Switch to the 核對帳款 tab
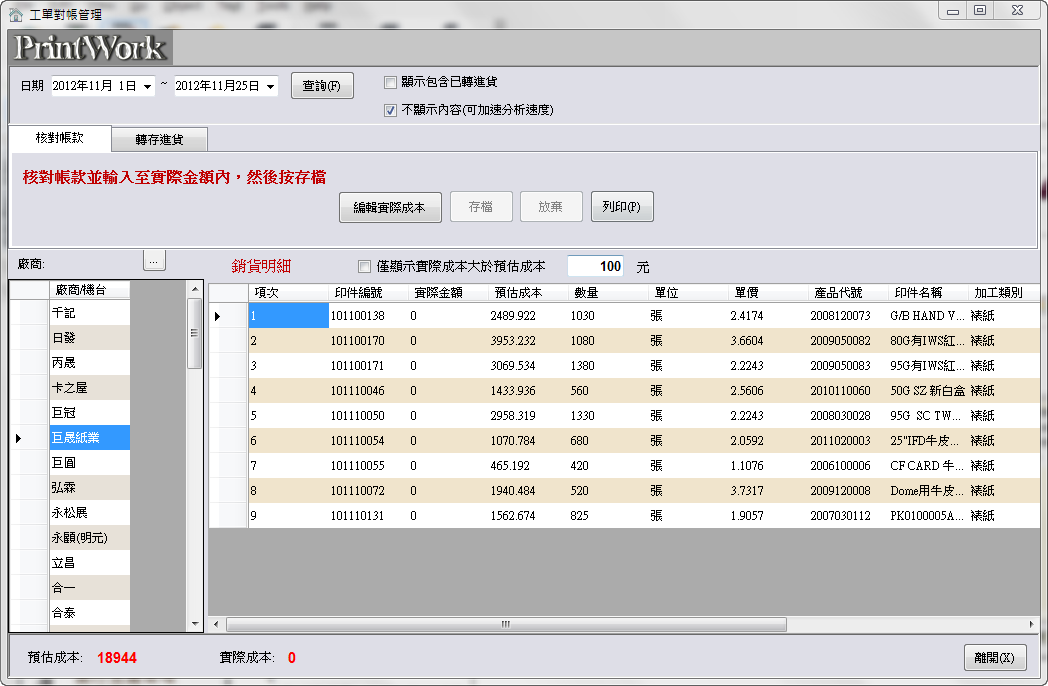The width and height of the screenshot is (1048, 686). point(60,138)
